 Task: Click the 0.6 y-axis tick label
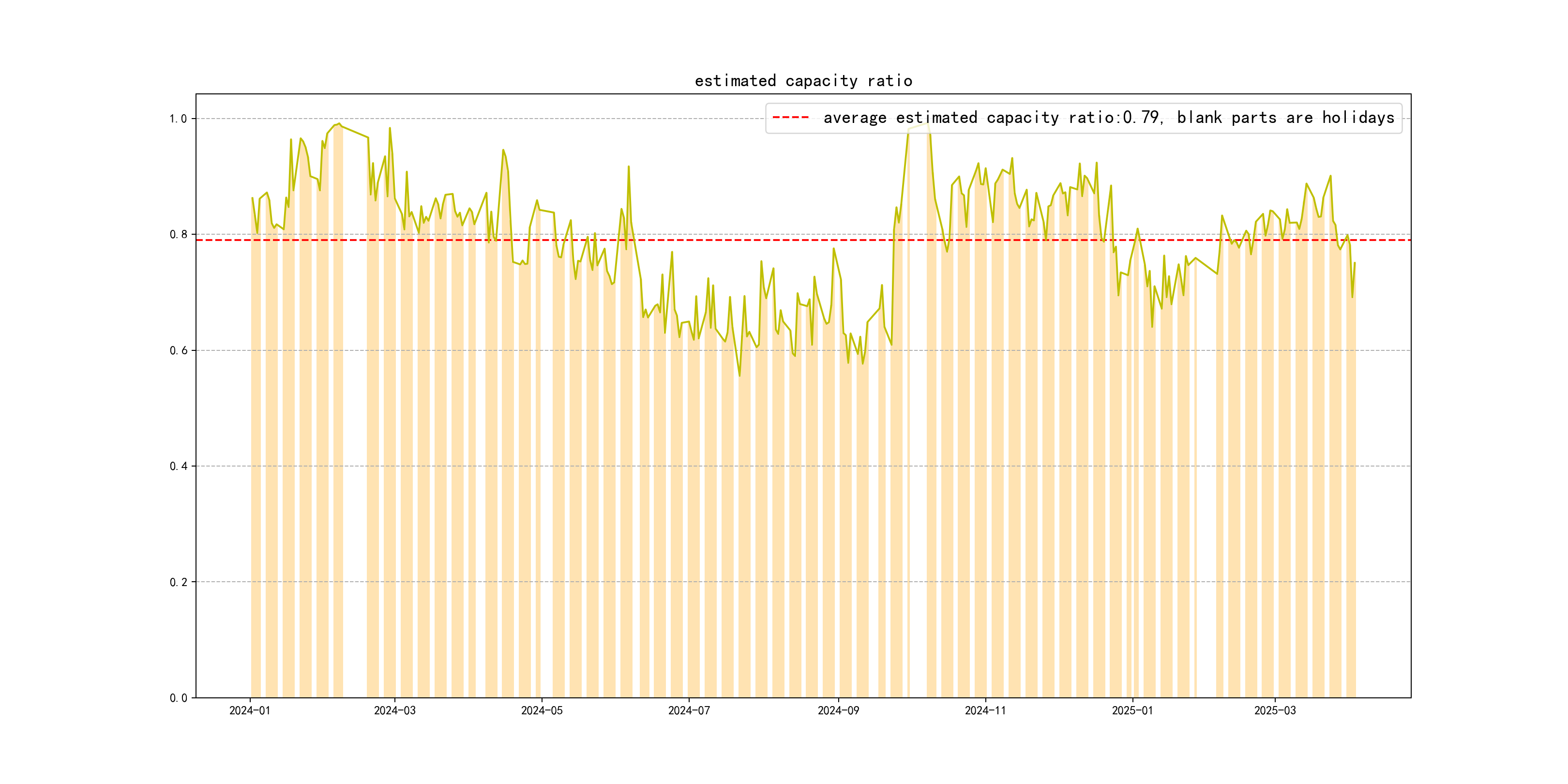pos(178,350)
